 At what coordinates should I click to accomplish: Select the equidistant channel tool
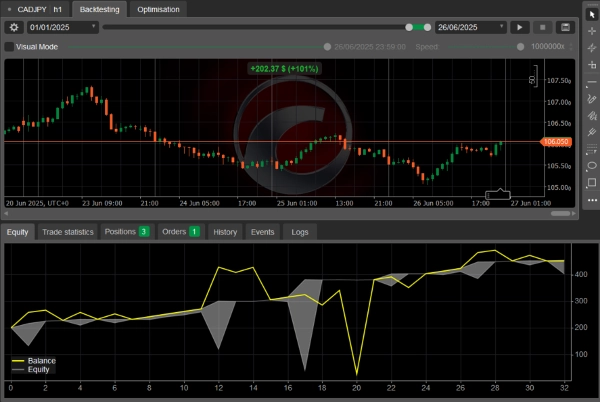(592, 116)
